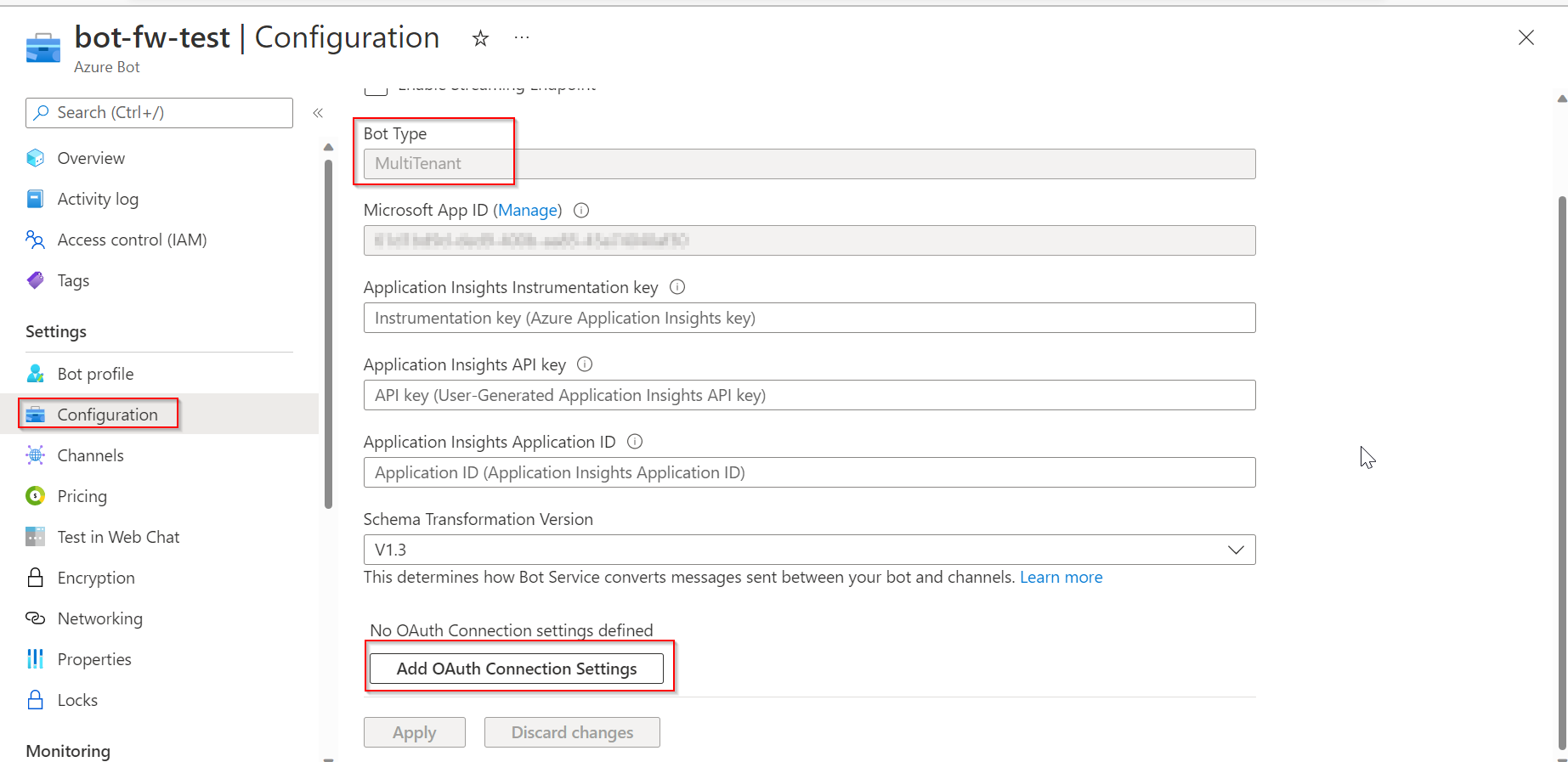Image resolution: width=1568 pixels, height=762 pixels.
Task: Show info for Instrumentation key
Action: point(677,287)
